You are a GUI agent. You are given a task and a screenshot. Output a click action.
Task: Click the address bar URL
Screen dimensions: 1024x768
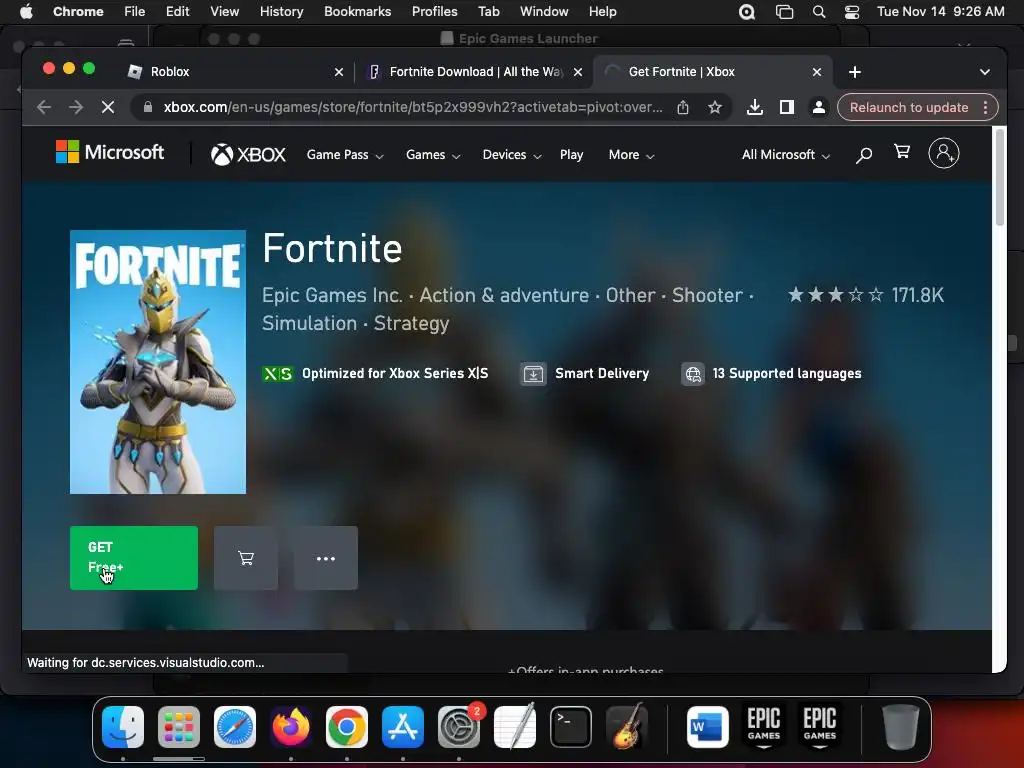click(413, 107)
